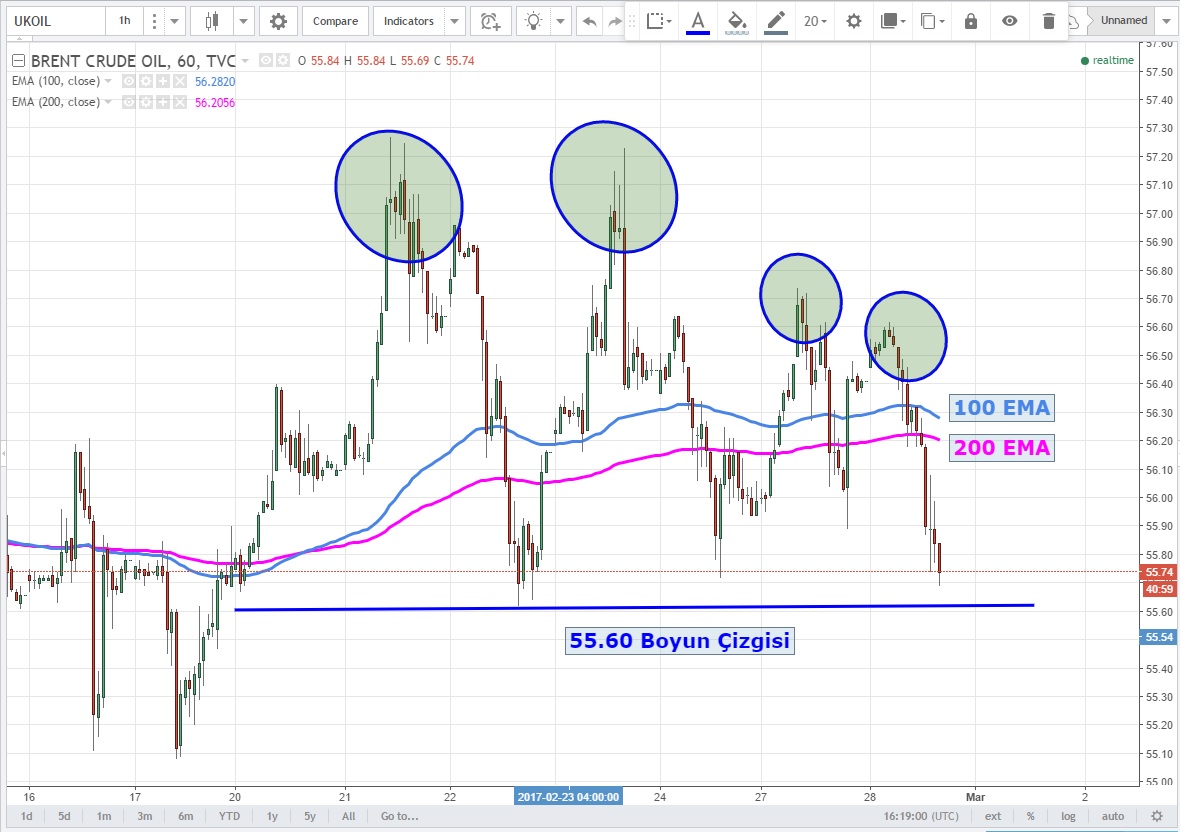Open the alert clock icon
Screen dimensions: 1180x832
coord(490,21)
